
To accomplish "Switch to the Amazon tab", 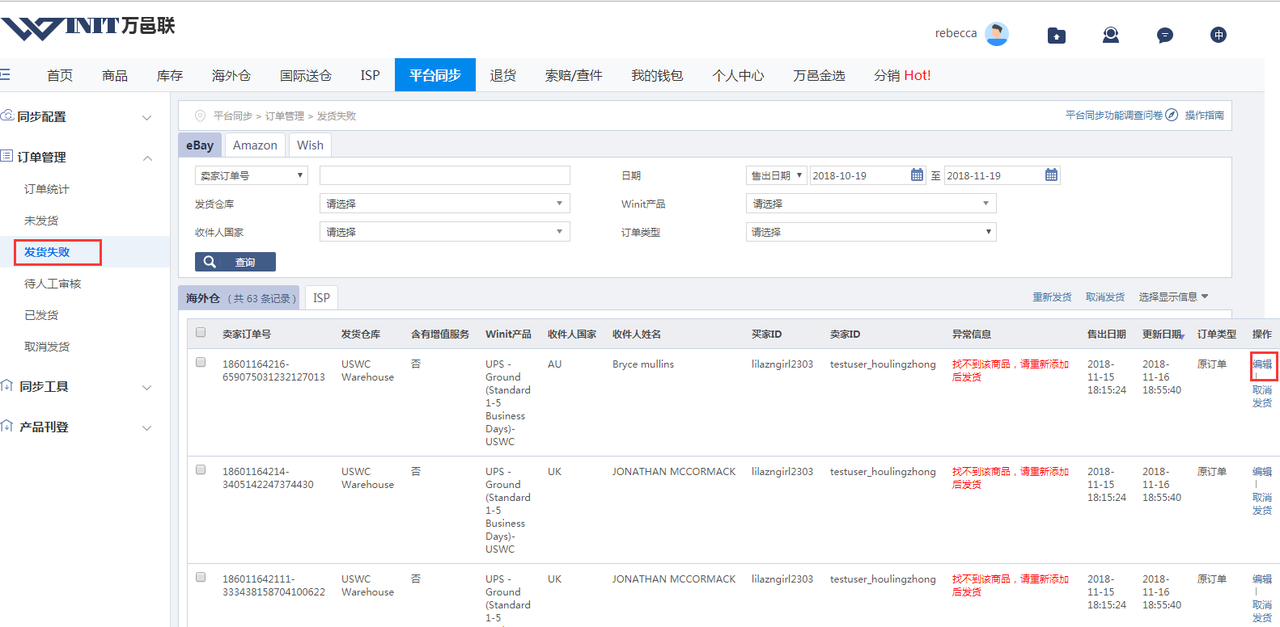I will [255, 145].
